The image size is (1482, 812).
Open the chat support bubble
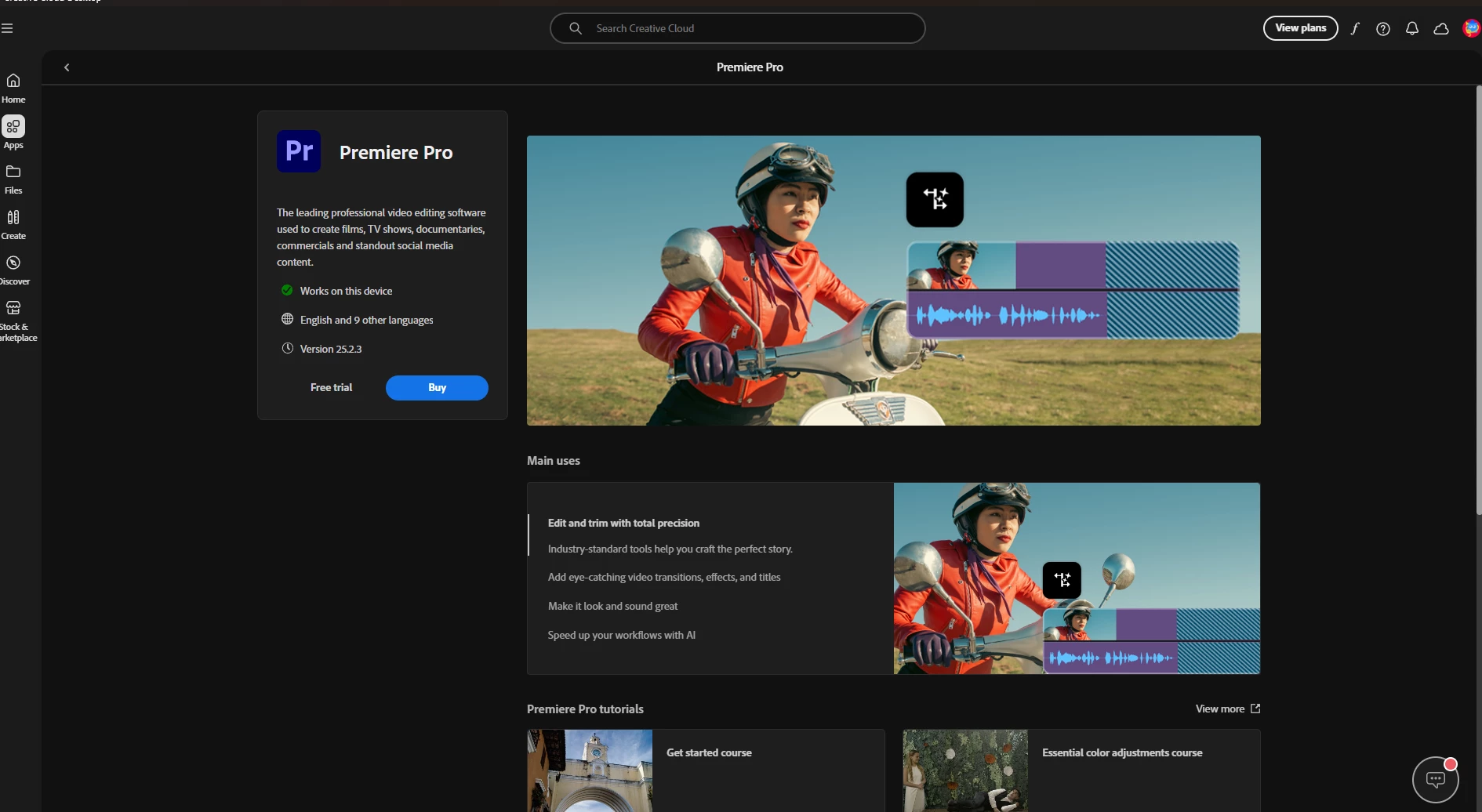pos(1436,779)
